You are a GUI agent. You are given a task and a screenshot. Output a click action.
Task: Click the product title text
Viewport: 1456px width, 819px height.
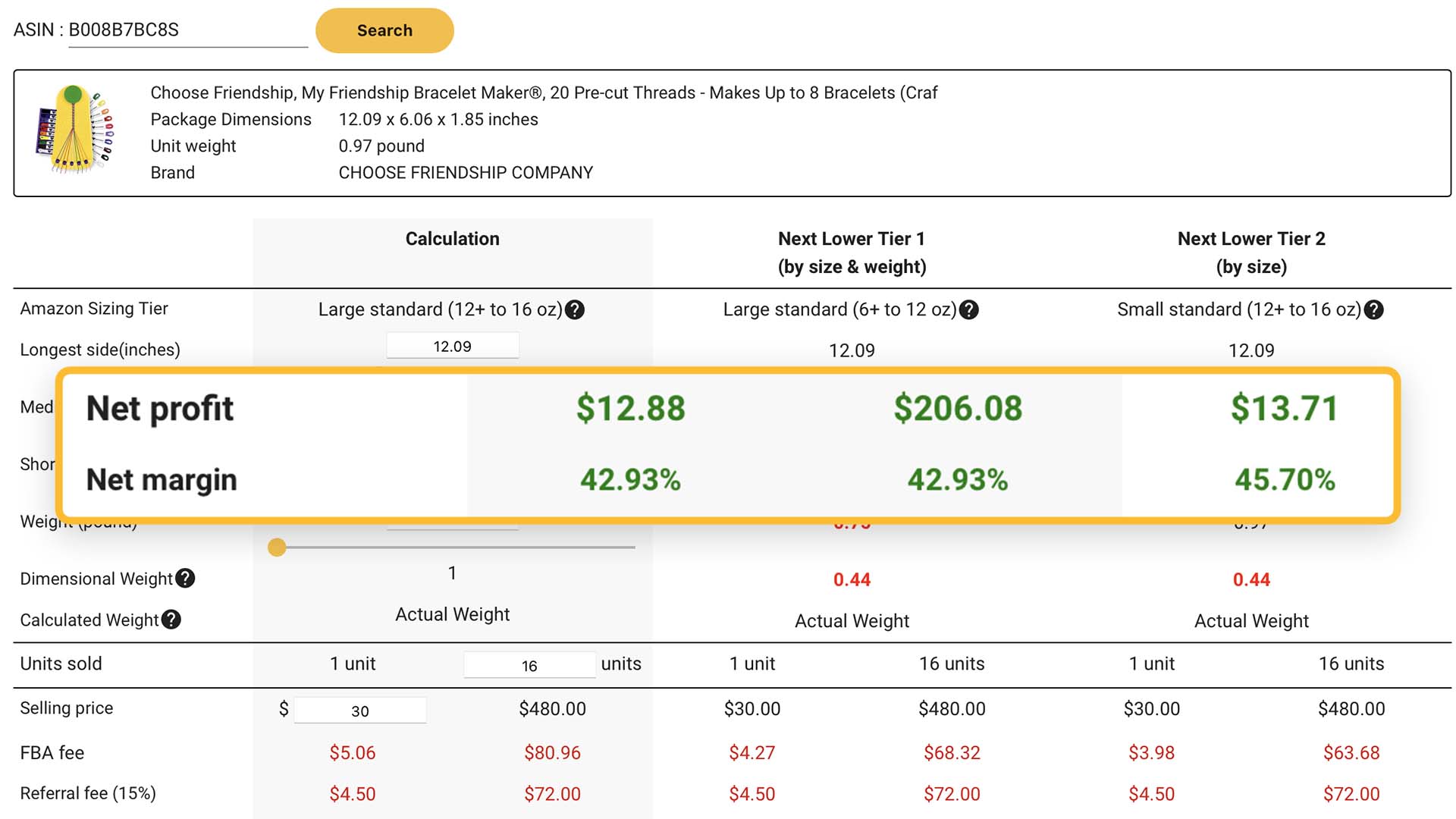tap(544, 93)
